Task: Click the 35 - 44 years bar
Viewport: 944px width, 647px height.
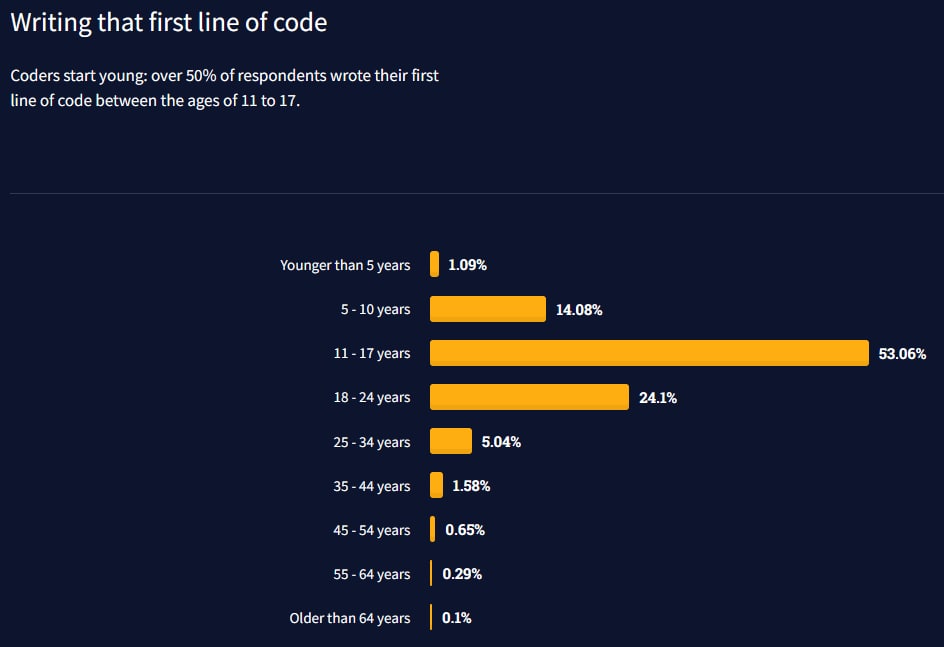Action: pos(436,485)
